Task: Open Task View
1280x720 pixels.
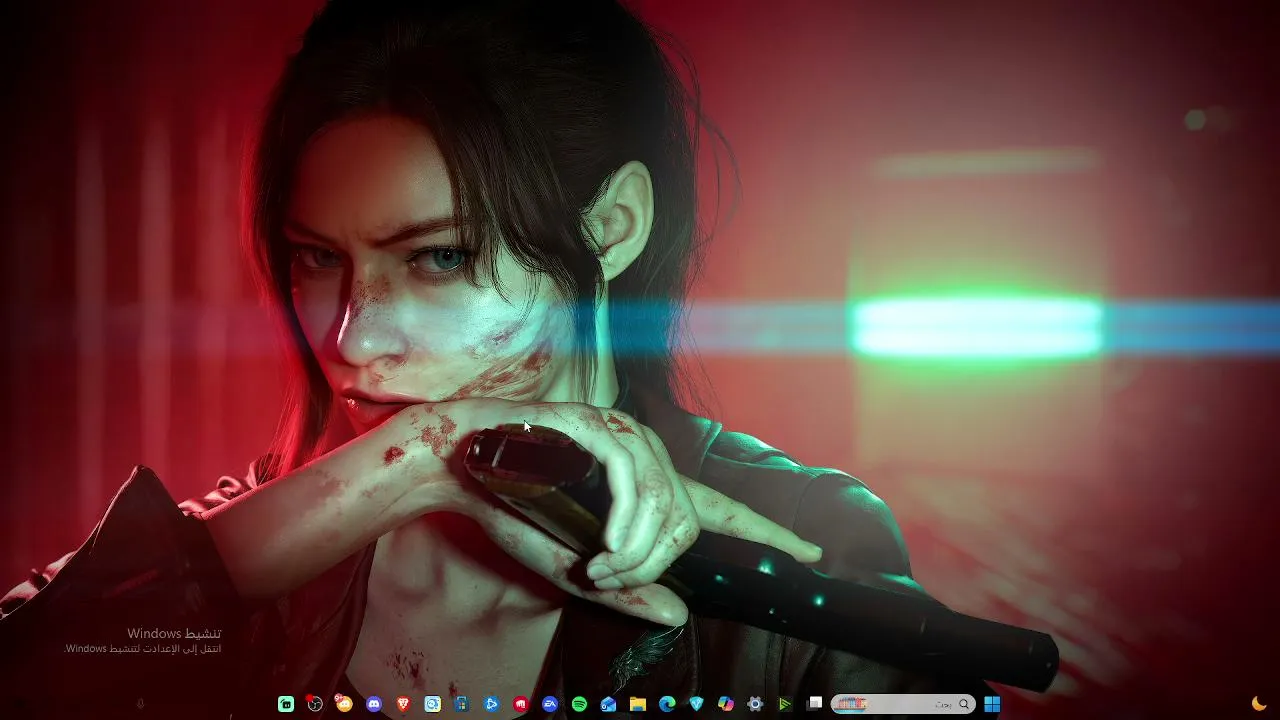Action: point(815,704)
